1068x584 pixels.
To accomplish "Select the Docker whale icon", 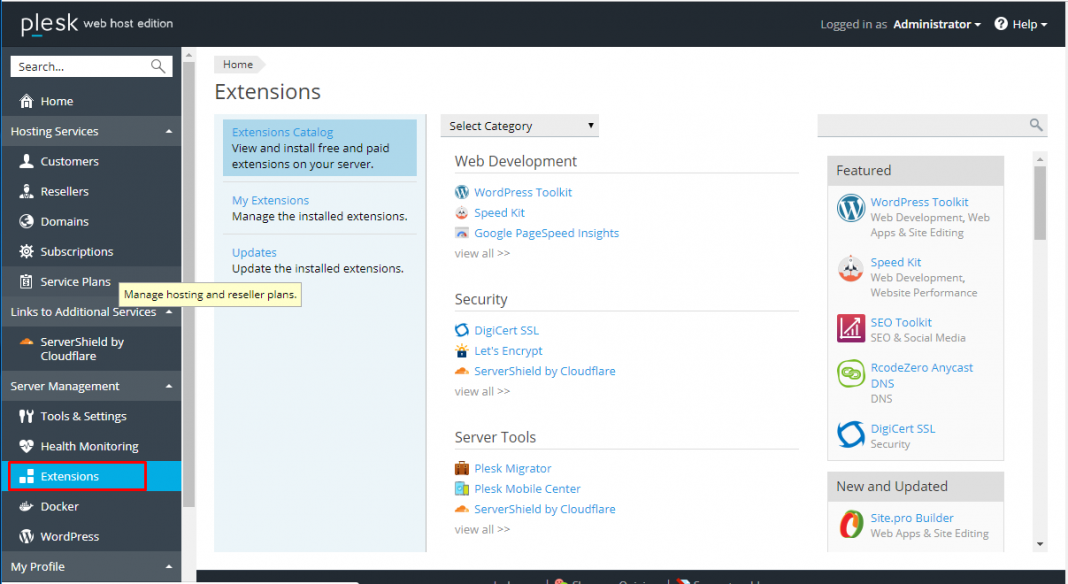I will (x=25, y=506).
